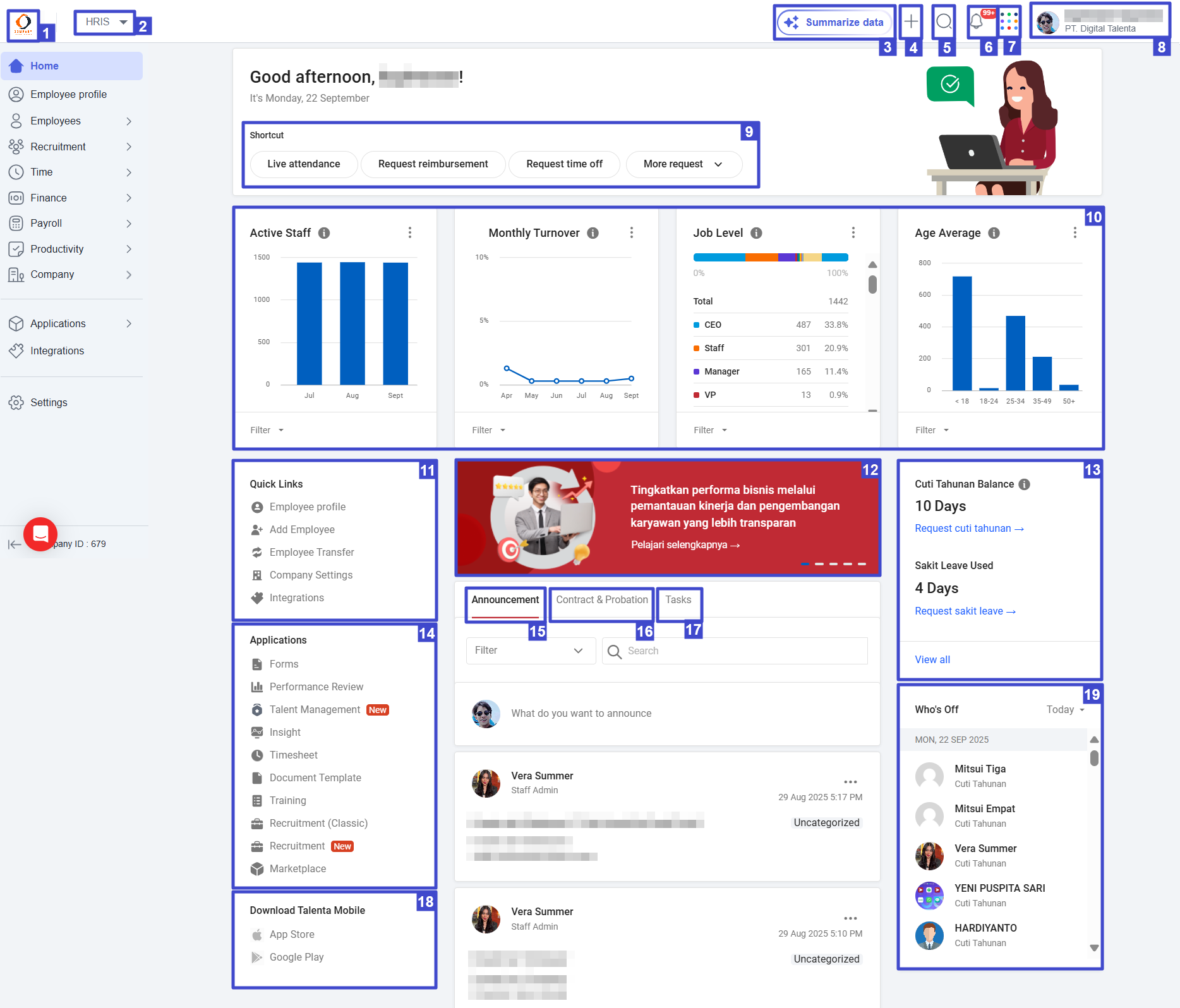The image size is (1180, 1008).
Task: Click the Job Level scrollbar thumb
Action: [x=872, y=284]
